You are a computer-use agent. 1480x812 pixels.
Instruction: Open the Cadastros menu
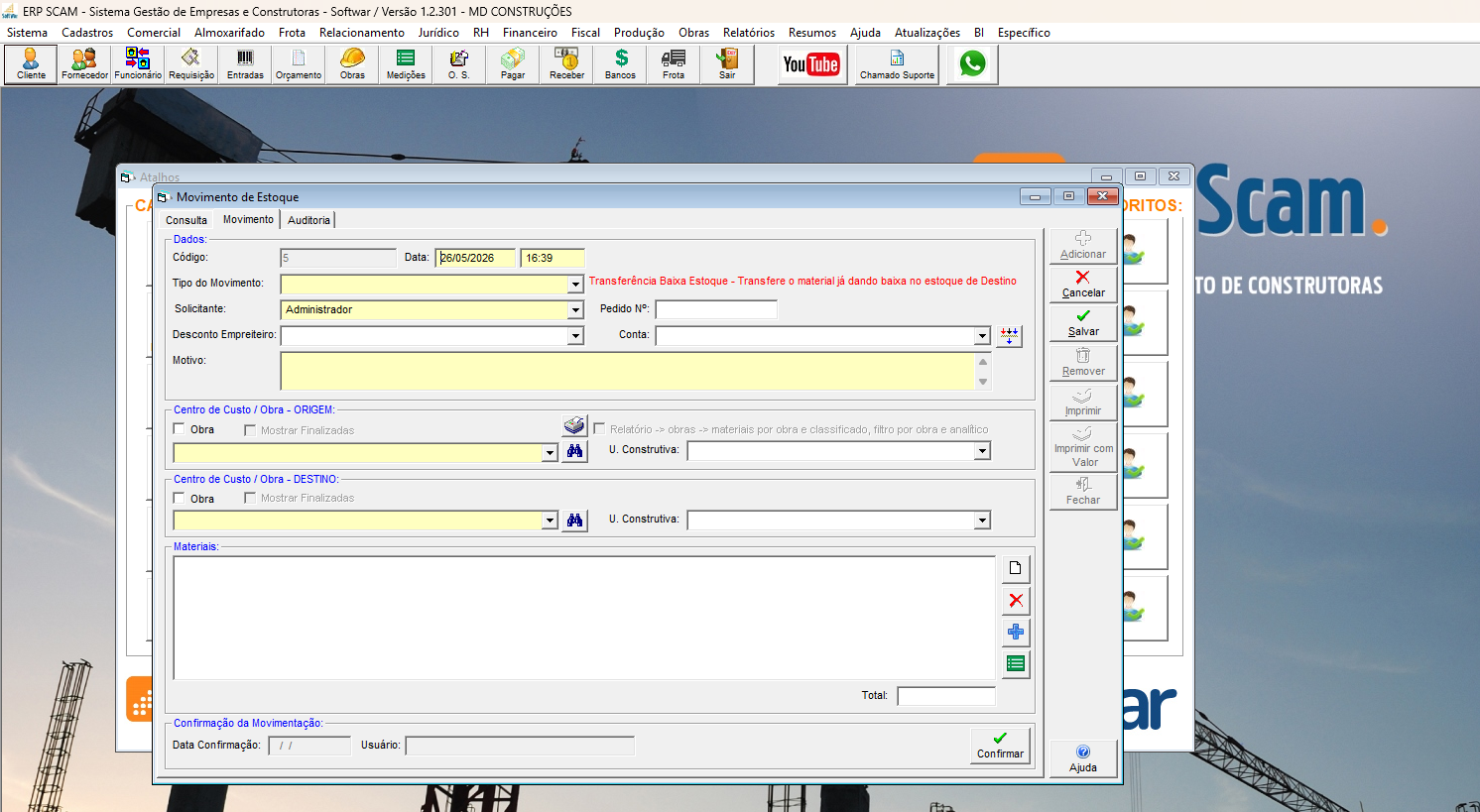click(87, 33)
